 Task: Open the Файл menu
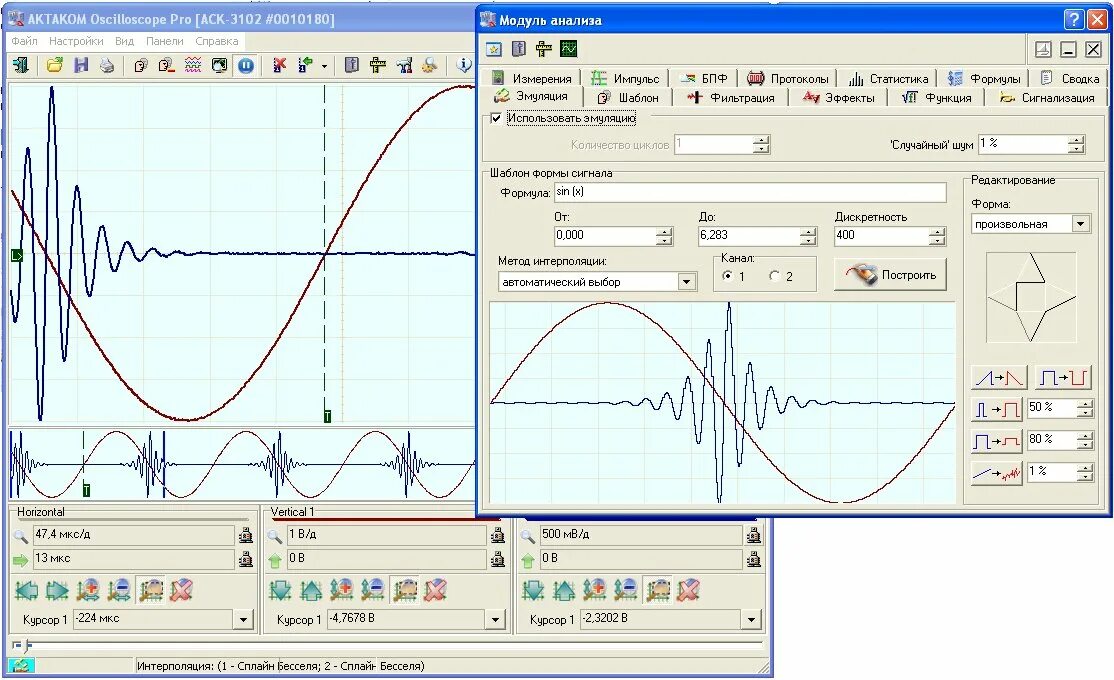click(x=24, y=41)
